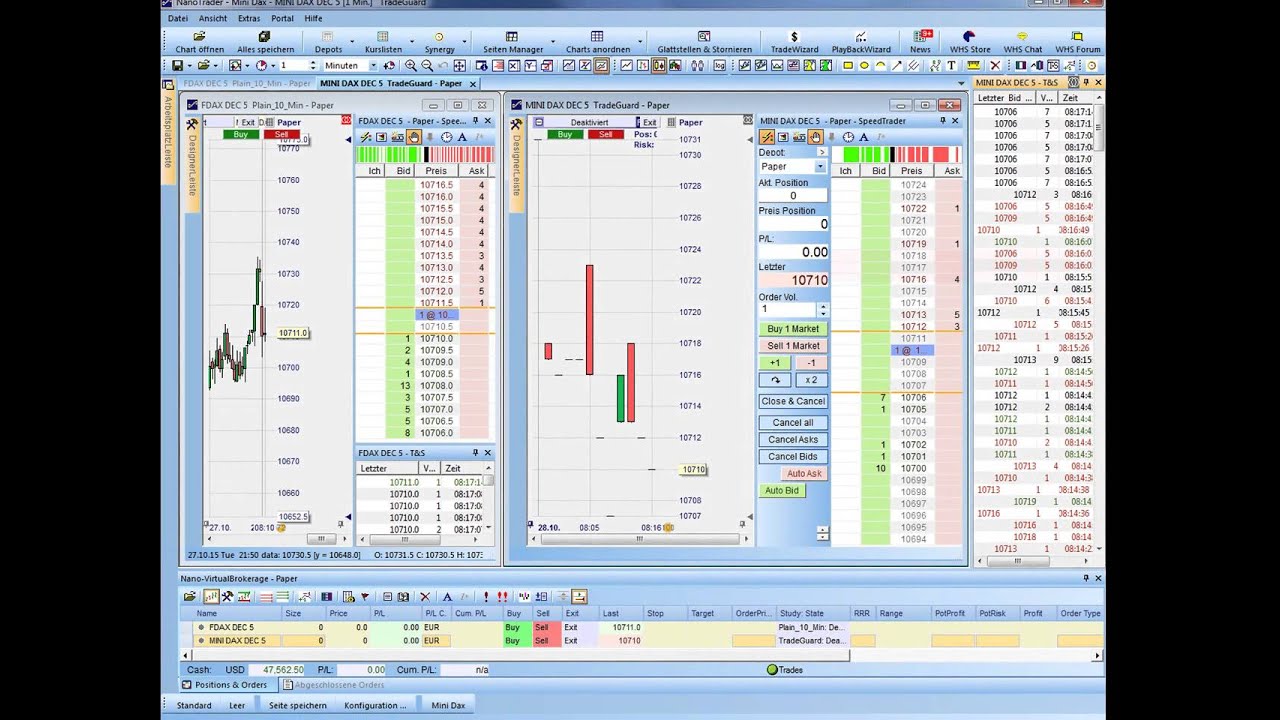
Task: Click the Cancel Bids button
Action: pyautogui.click(x=793, y=456)
